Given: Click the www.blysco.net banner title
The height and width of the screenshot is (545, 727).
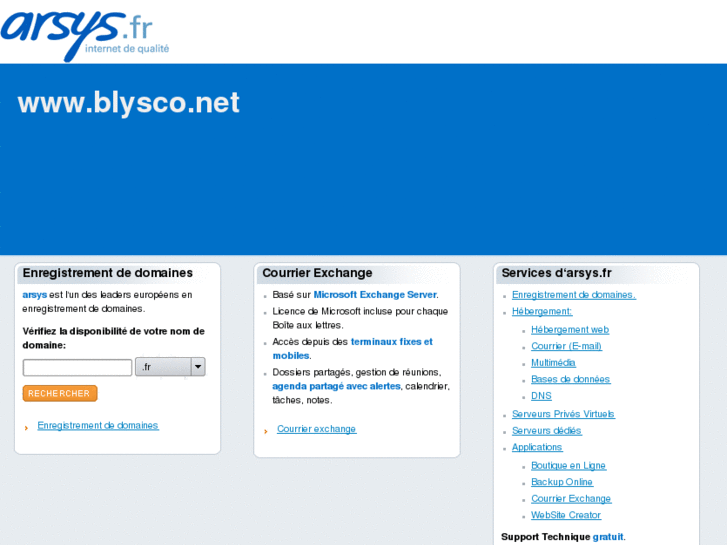Looking at the screenshot, I should 128,103.
